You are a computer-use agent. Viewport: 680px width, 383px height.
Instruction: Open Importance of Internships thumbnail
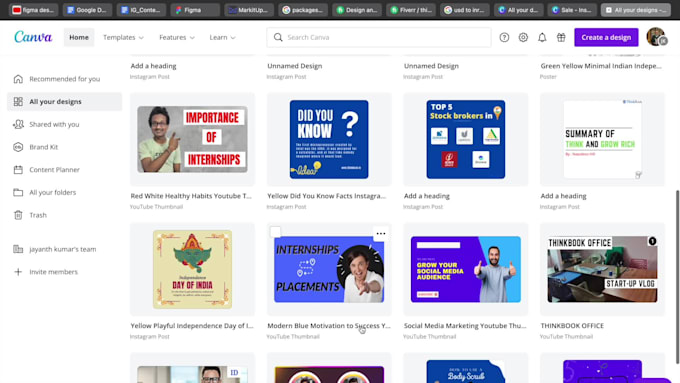coord(193,139)
